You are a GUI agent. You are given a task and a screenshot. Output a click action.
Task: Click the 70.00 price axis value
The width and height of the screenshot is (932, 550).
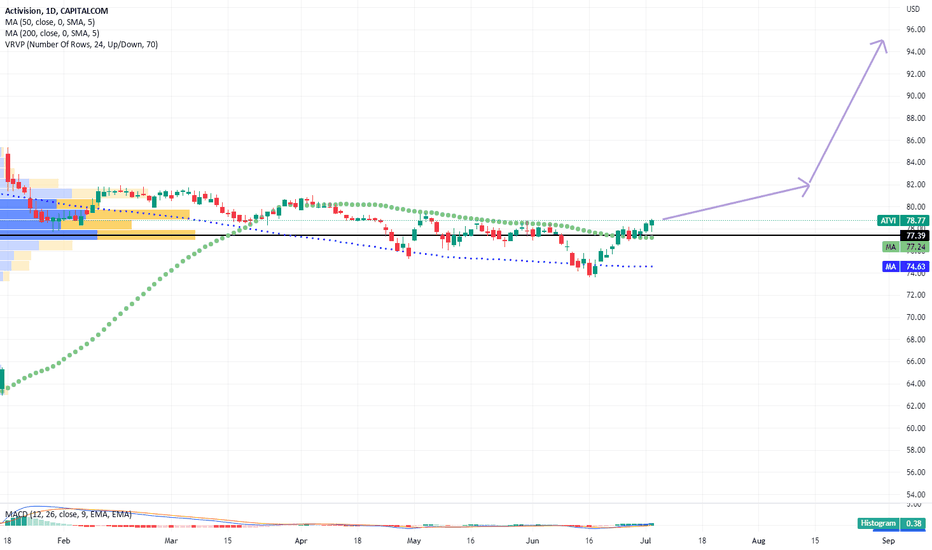(915, 317)
